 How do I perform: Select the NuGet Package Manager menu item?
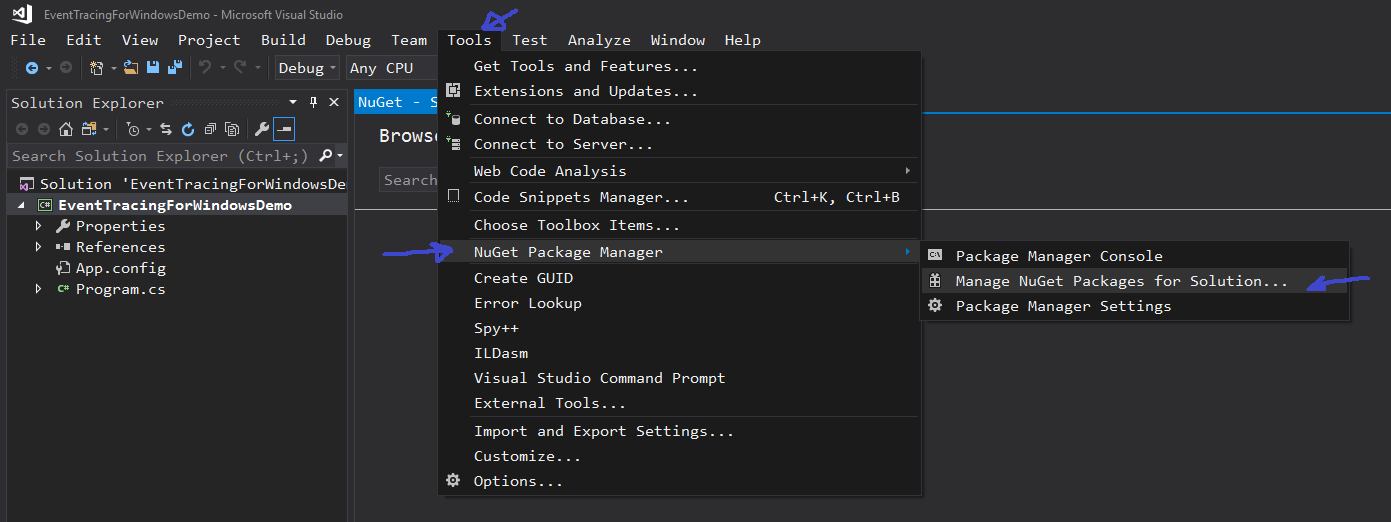pyautogui.click(x=680, y=252)
